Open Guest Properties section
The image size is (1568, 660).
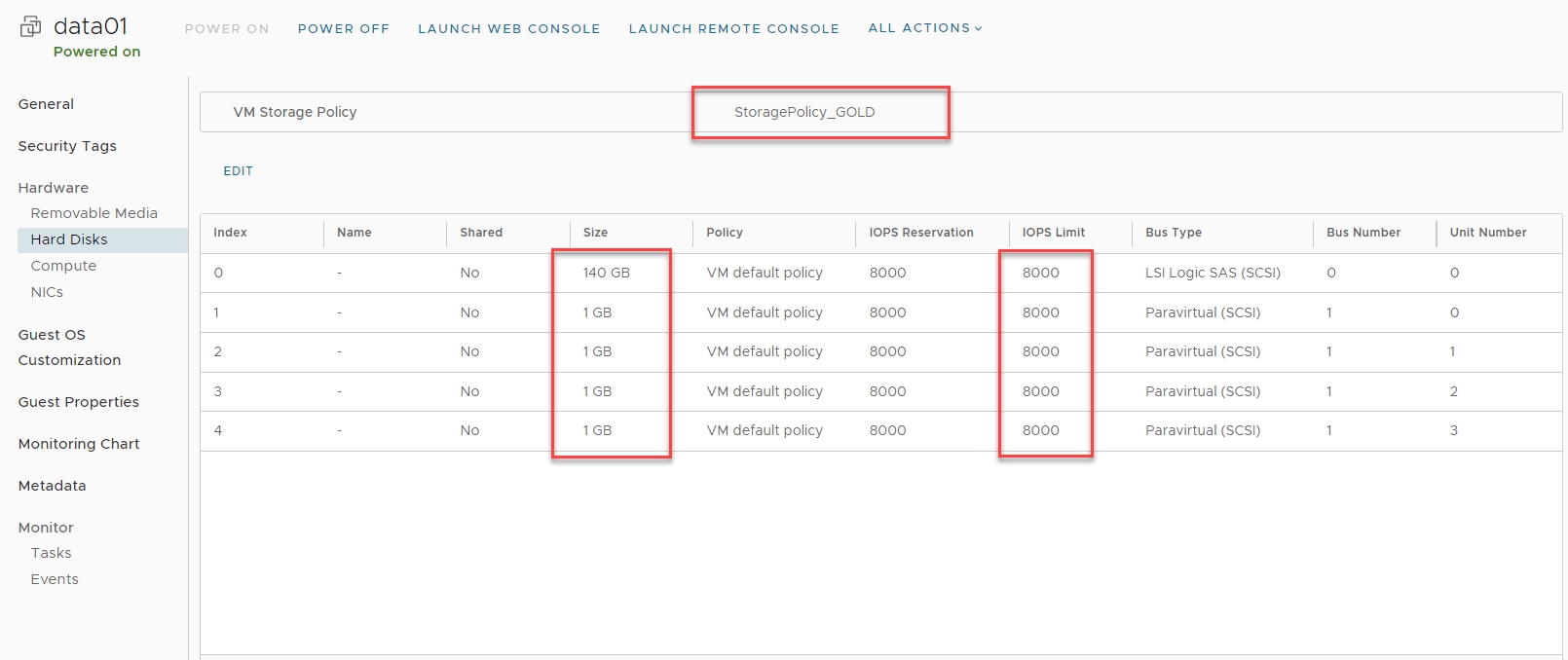click(78, 402)
